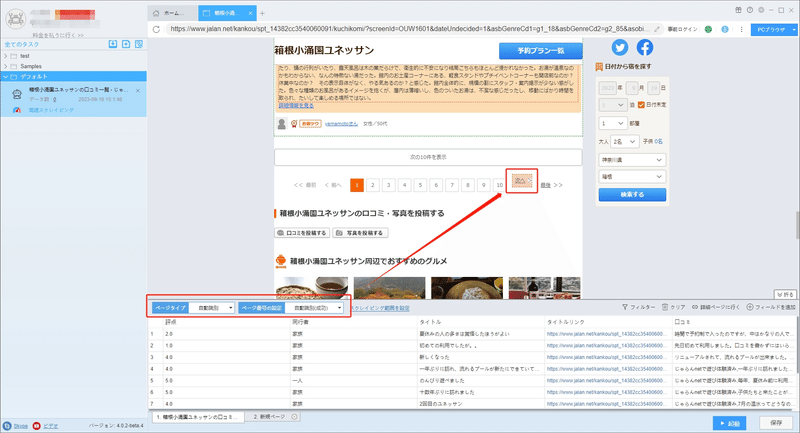Click the set scraping range link
Screen dimensions: 800x433
click(381, 308)
